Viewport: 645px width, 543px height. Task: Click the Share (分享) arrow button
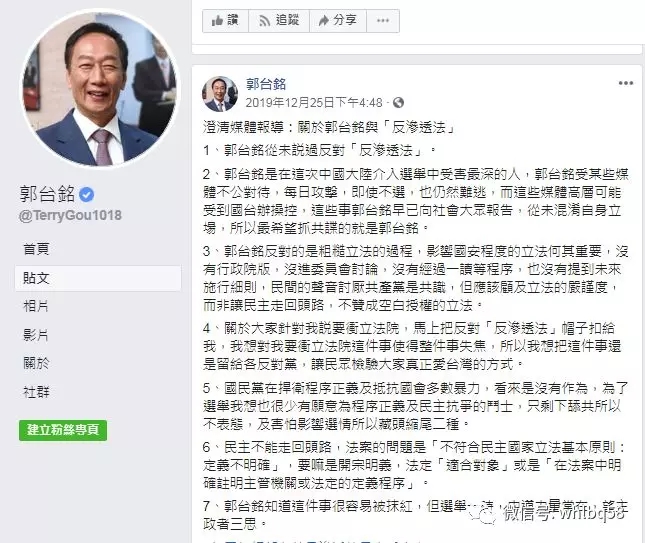pyautogui.click(x=338, y=21)
